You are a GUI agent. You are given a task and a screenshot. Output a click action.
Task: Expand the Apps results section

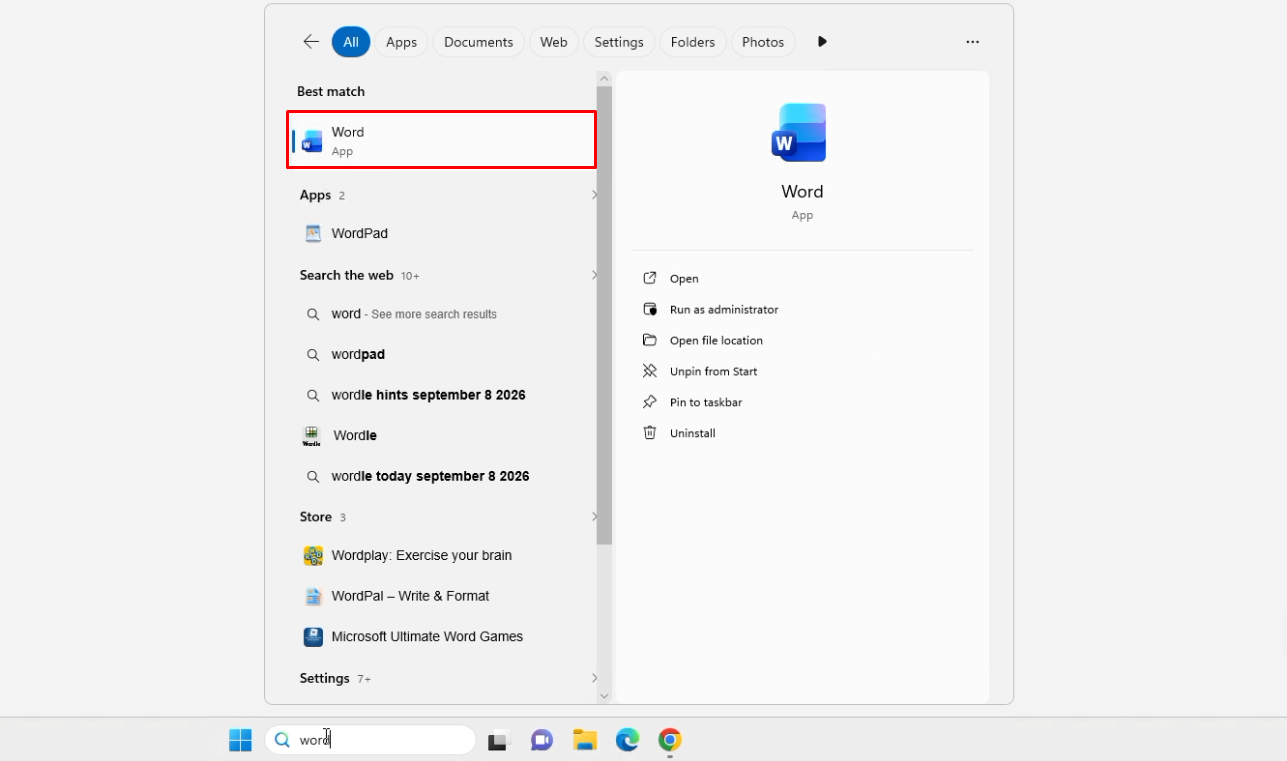594,195
